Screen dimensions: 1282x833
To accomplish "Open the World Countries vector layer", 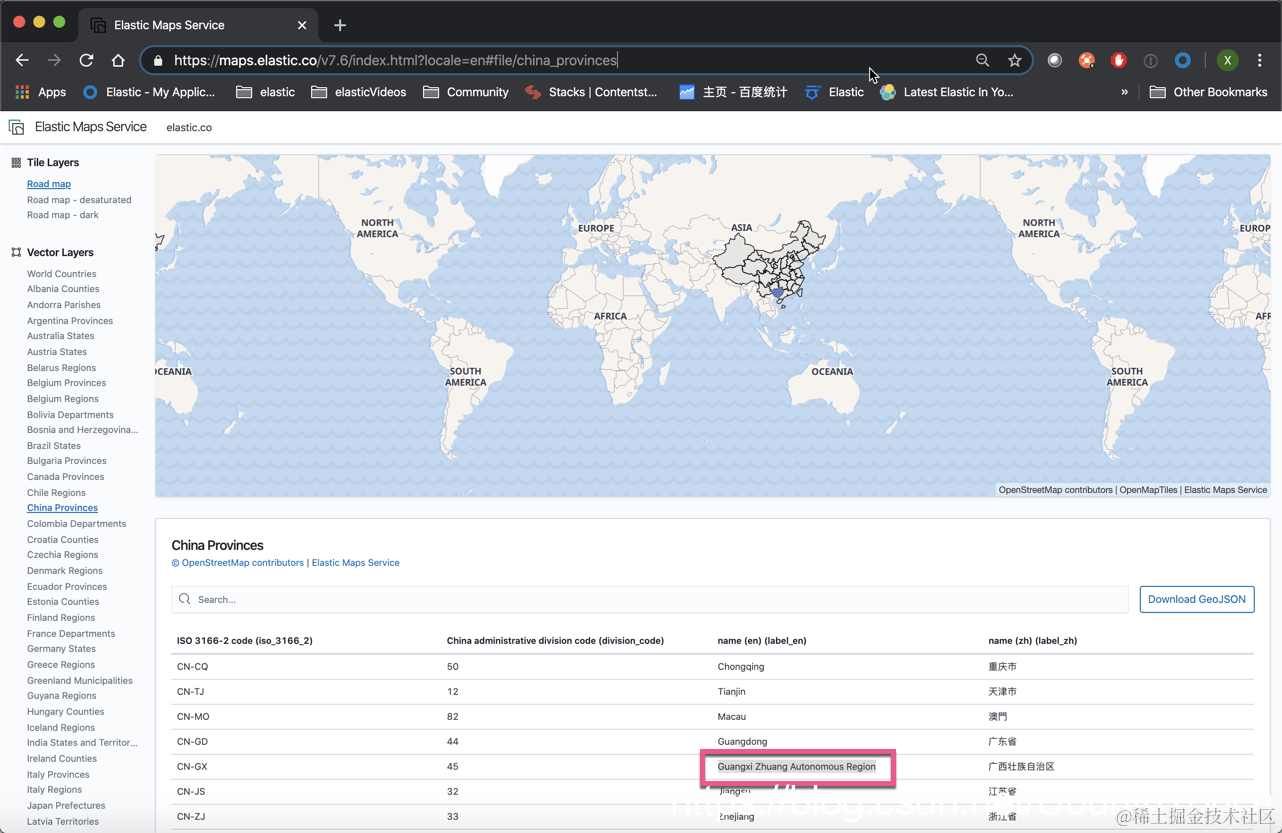I will point(62,274).
